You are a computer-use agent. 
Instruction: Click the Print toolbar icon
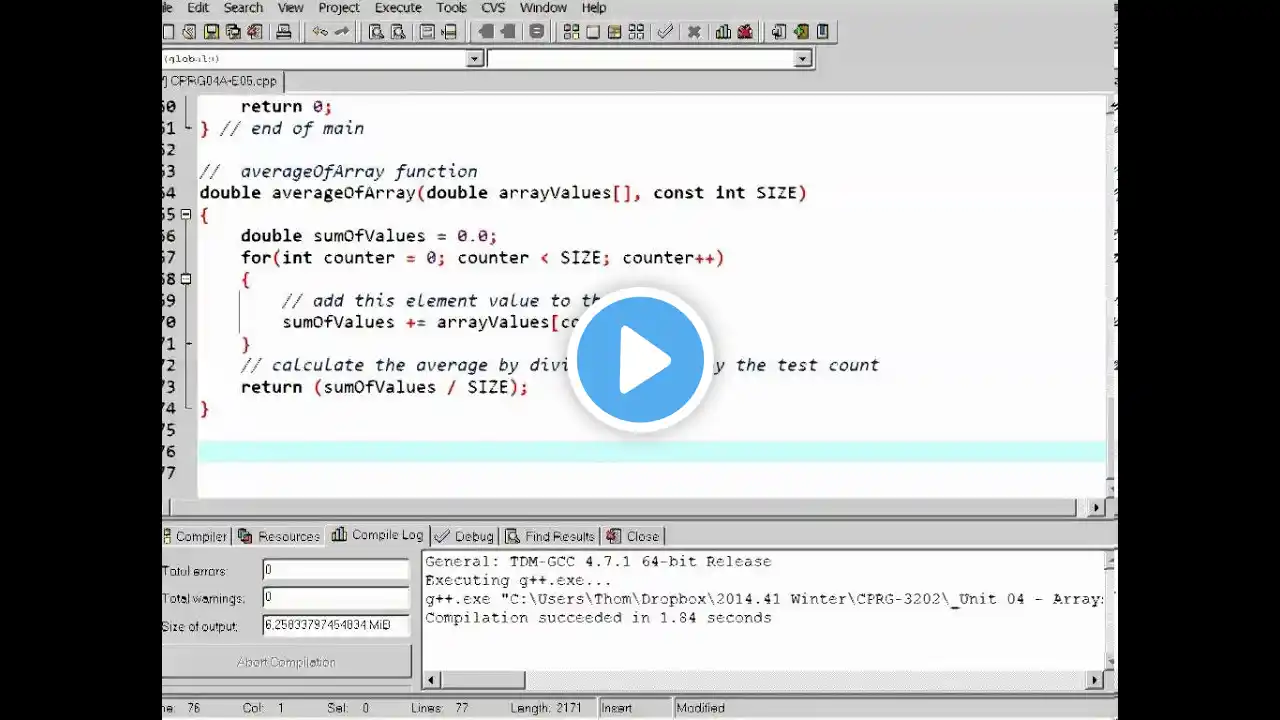pyautogui.click(x=283, y=32)
